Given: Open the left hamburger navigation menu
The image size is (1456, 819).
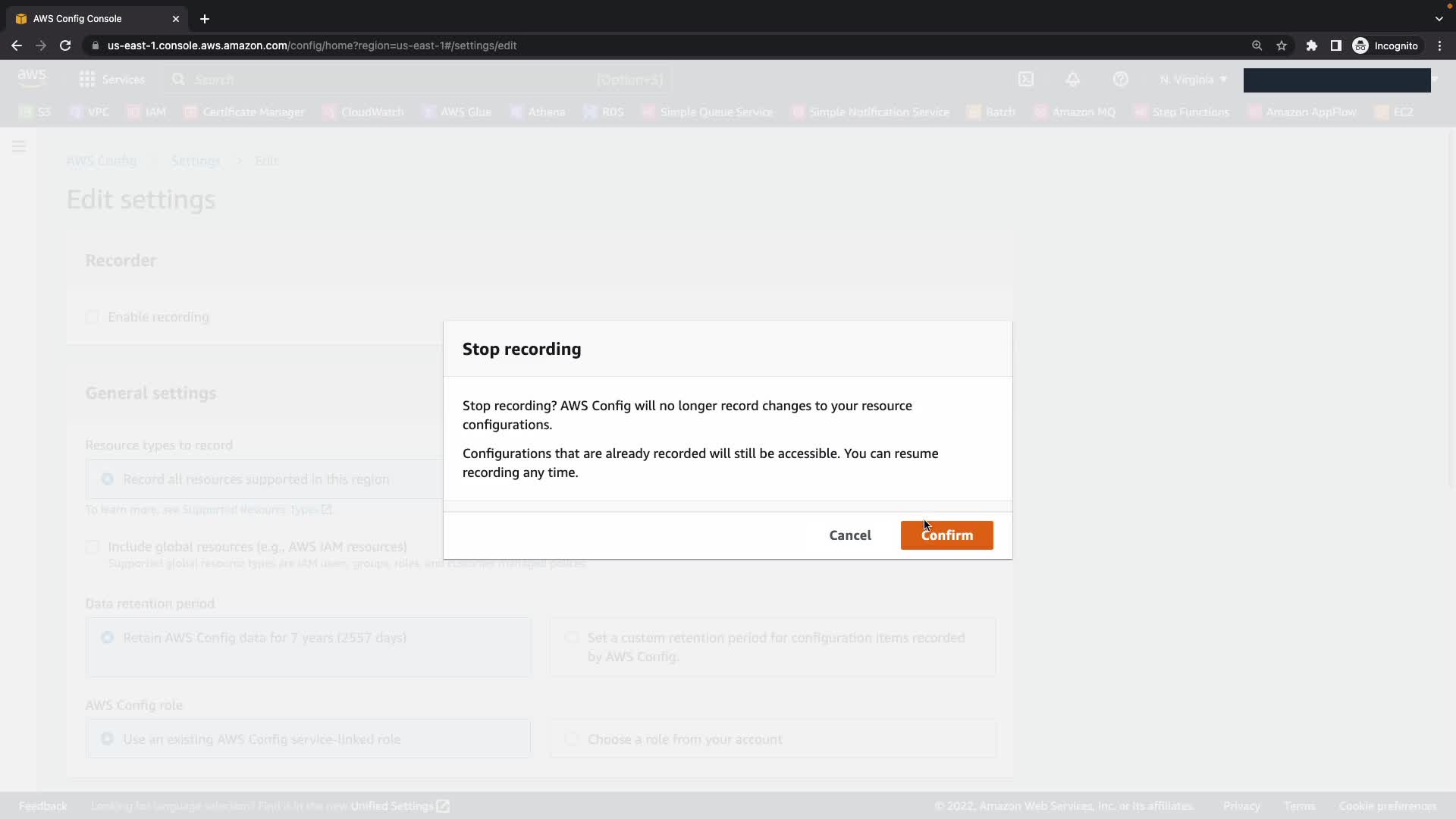Looking at the screenshot, I should (19, 146).
